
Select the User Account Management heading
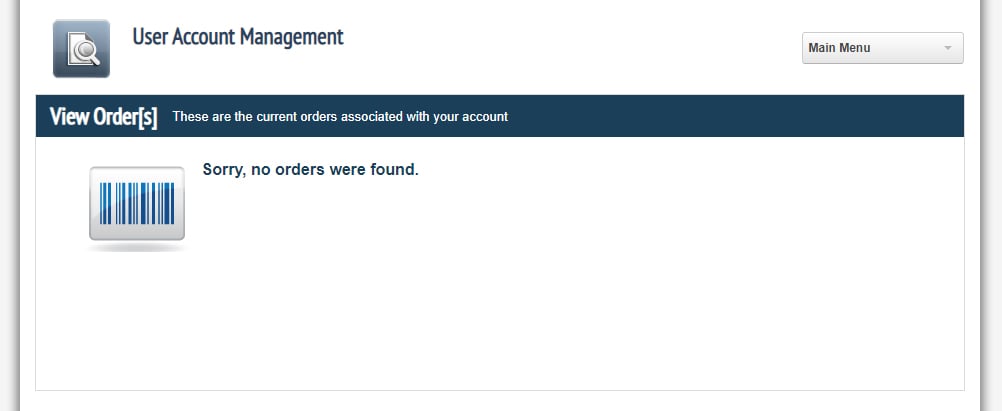pyautogui.click(x=238, y=37)
